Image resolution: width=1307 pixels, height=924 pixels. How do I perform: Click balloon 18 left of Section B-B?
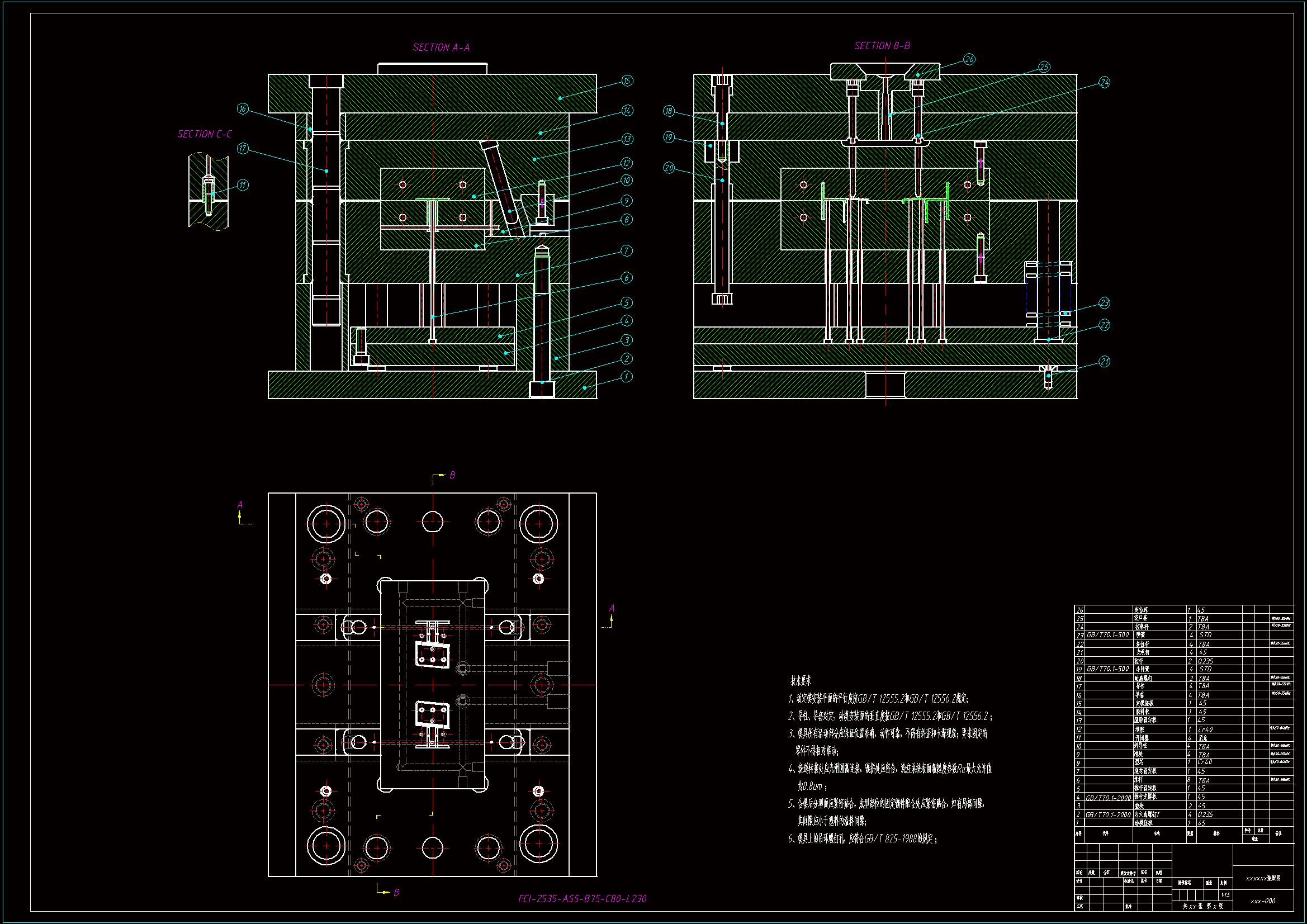669,111
